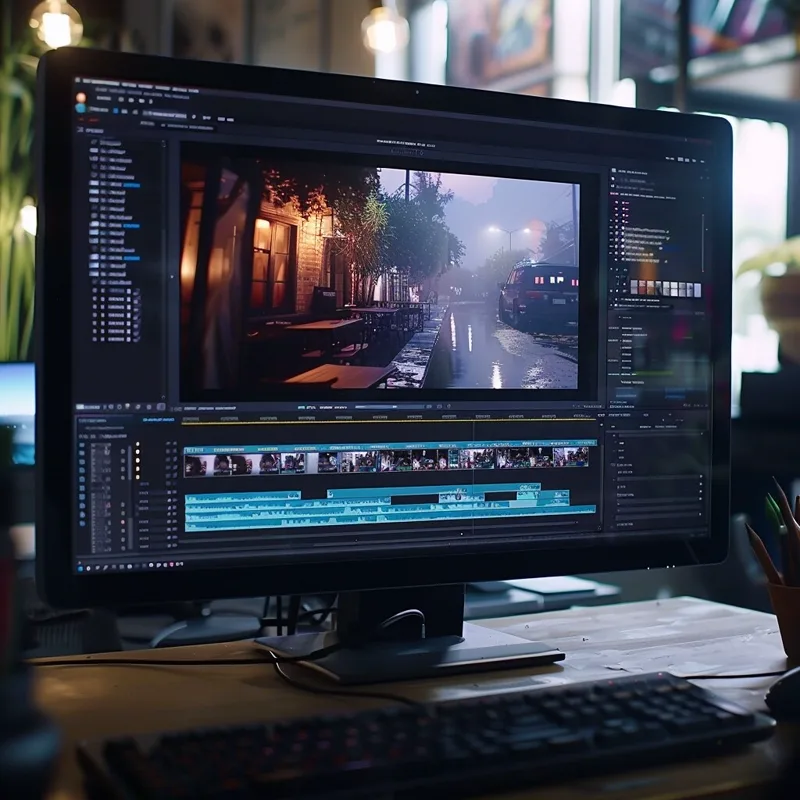Click the Windows start icon on the taskbar
Viewport: 800px width, 800px height.
pyautogui.click(x=80, y=567)
